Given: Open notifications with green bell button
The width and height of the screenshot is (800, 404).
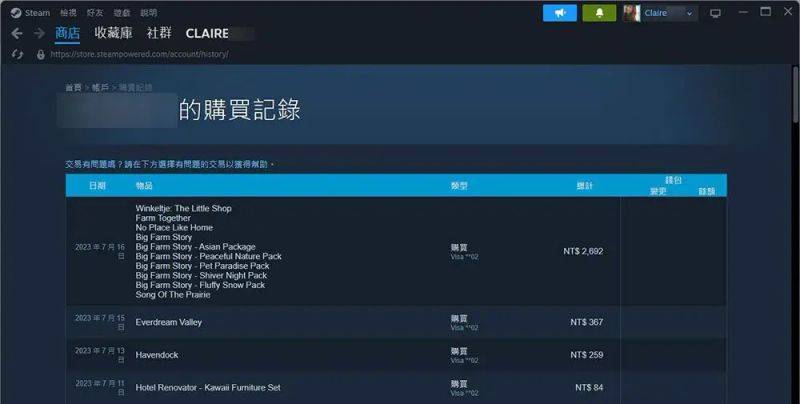Looking at the screenshot, I should click(599, 13).
